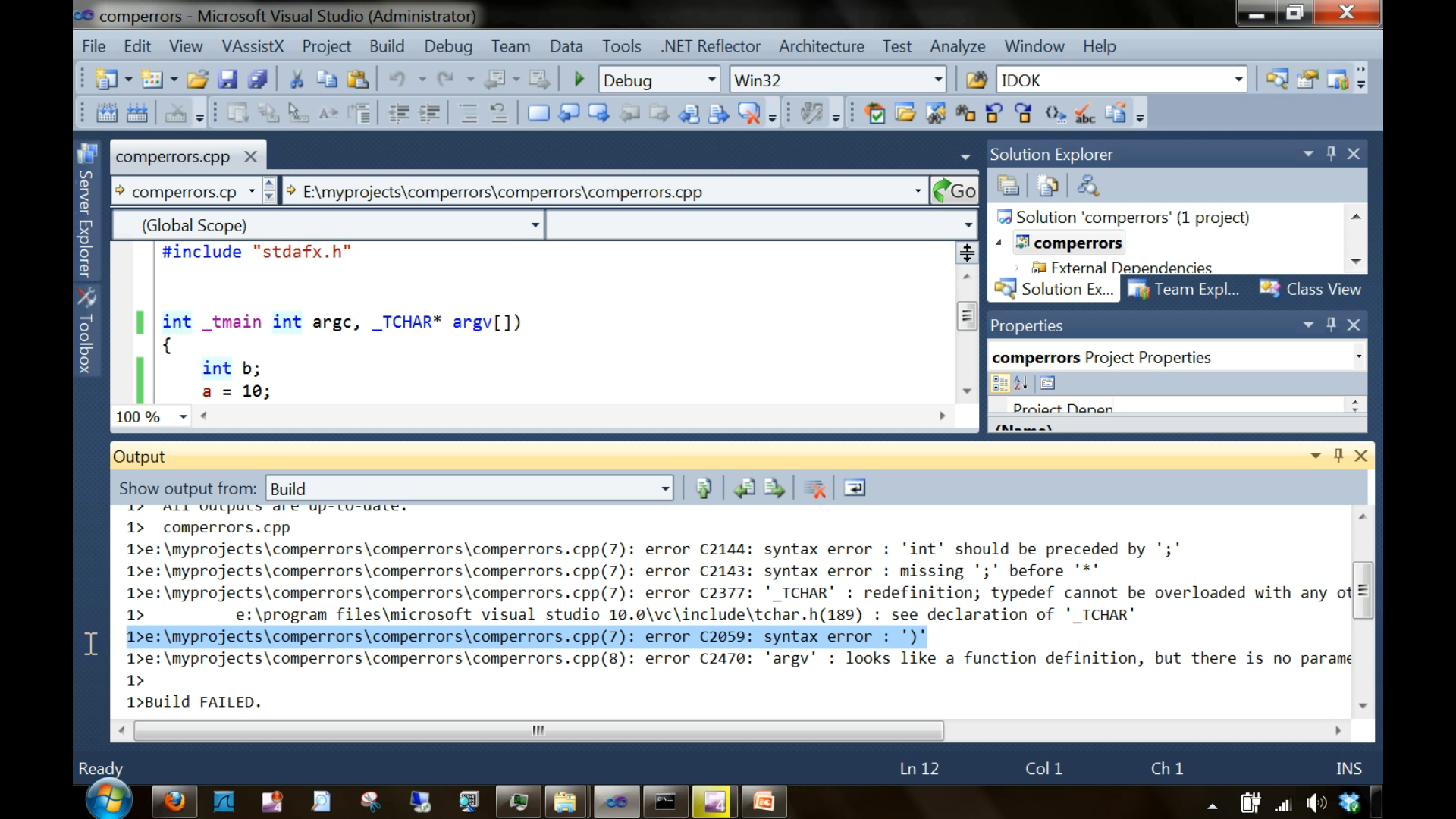Start debugging with the green play arrow
Viewport: 1456px width, 819px height.
pyautogui.click(x=579, y=80)
